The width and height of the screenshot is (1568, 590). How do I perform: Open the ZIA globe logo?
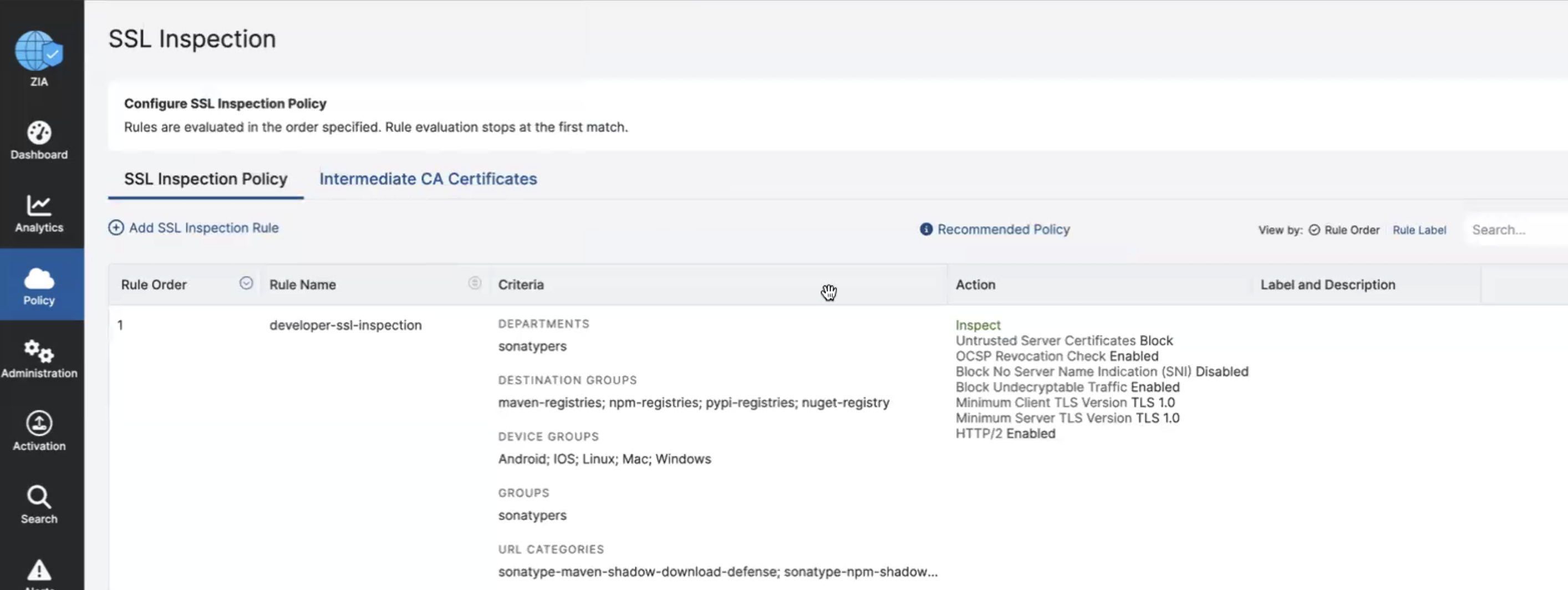[39, 51]
